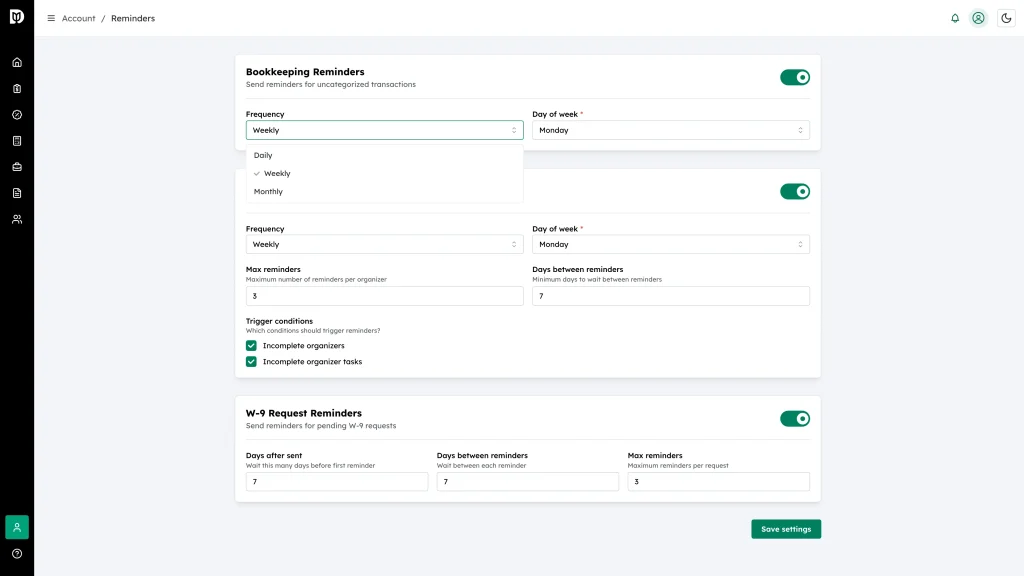Focus the Max reminders per organizer field
1024x576 pixels.
[385, 296]
